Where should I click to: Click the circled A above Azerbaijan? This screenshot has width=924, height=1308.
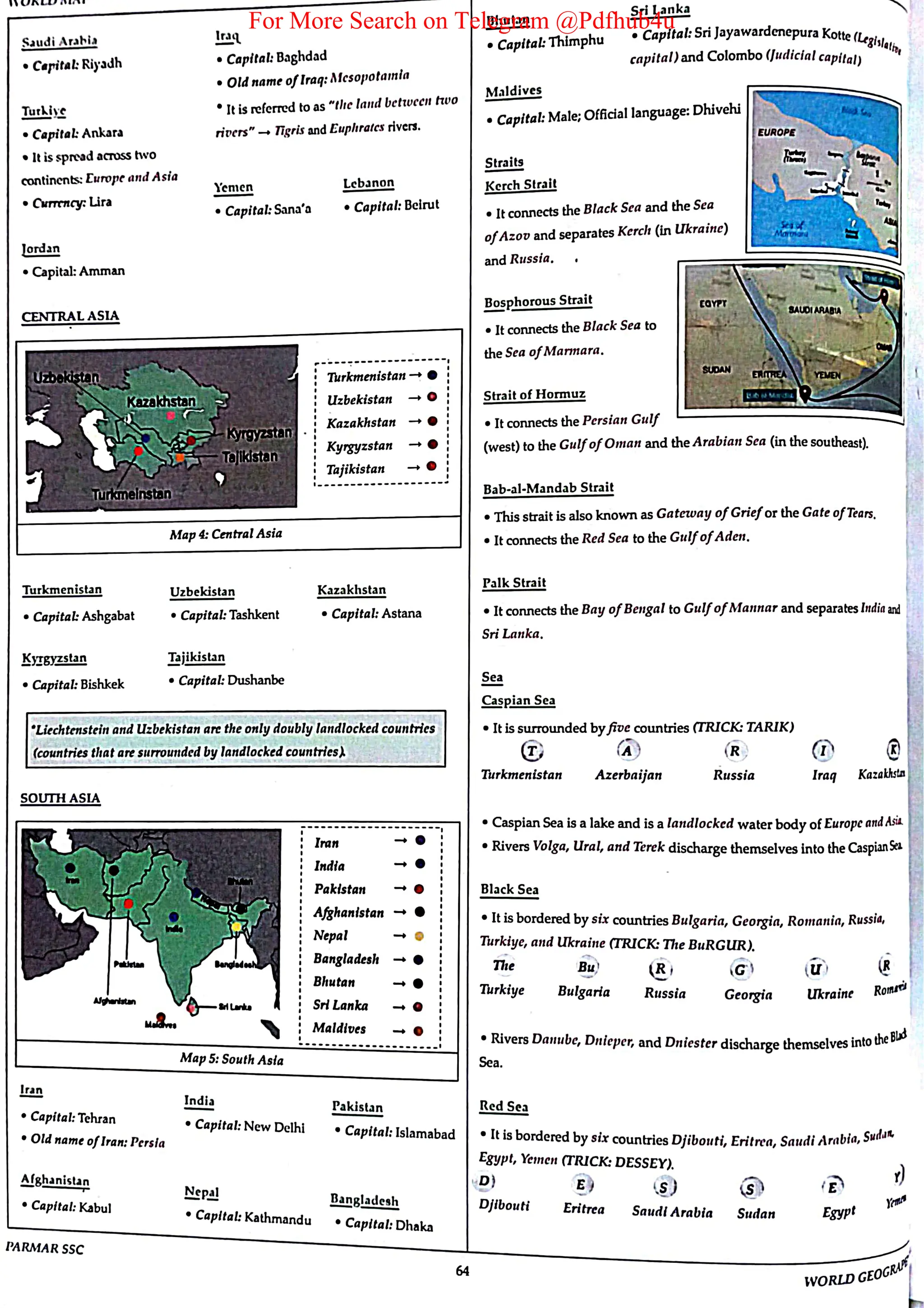[628, 750]
